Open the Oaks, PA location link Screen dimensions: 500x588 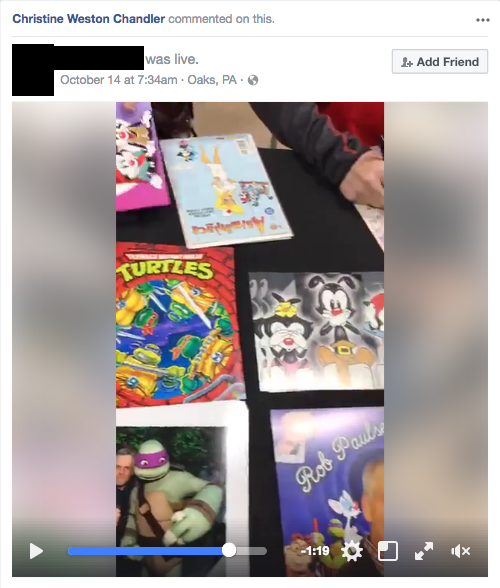coord(212,80)
